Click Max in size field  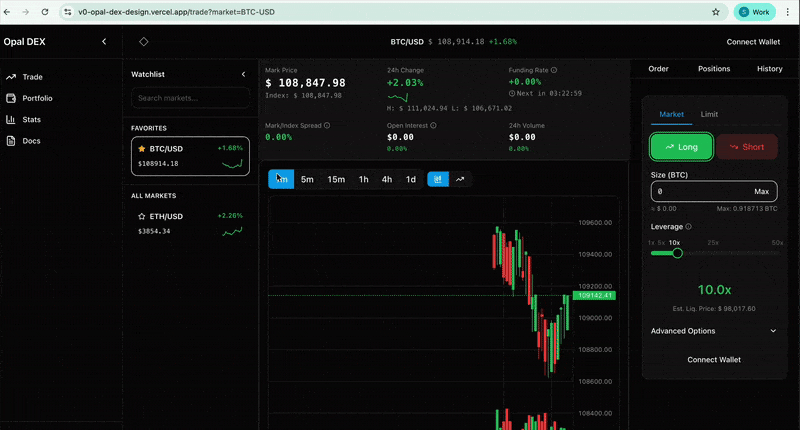761,191
